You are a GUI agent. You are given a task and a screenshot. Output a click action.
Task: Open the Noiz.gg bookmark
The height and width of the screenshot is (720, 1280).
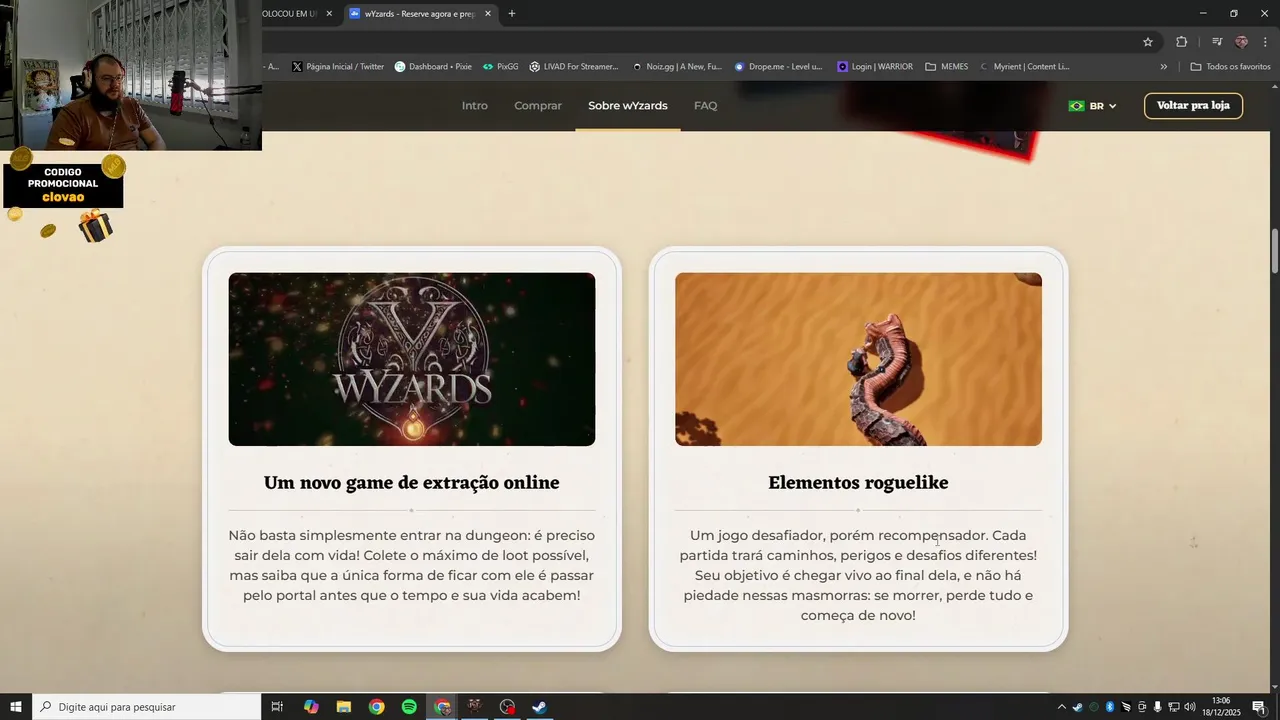coord(677,67)
